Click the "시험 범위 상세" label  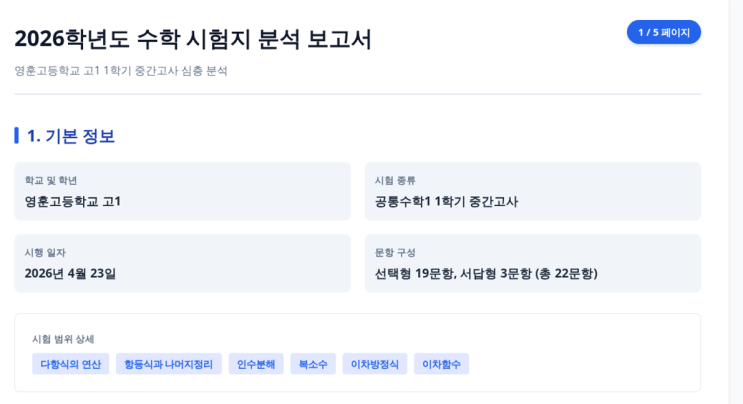(x=63, y=339)
